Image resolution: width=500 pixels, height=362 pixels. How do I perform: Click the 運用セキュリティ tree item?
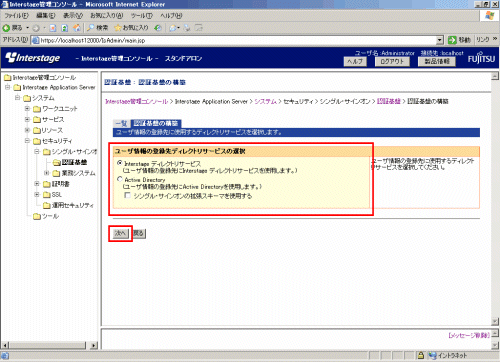tap(73, 206)
